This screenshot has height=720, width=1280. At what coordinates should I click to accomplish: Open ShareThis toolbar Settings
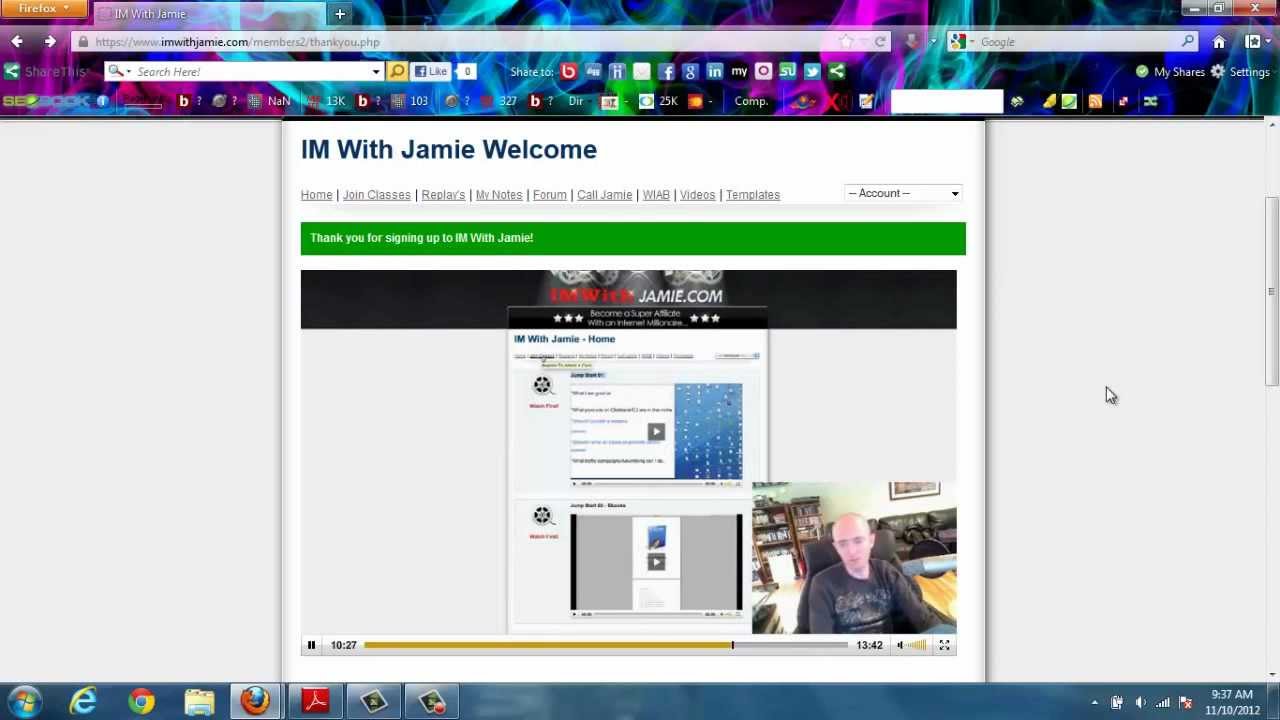pyautogui.click(x=1240, y=72)
